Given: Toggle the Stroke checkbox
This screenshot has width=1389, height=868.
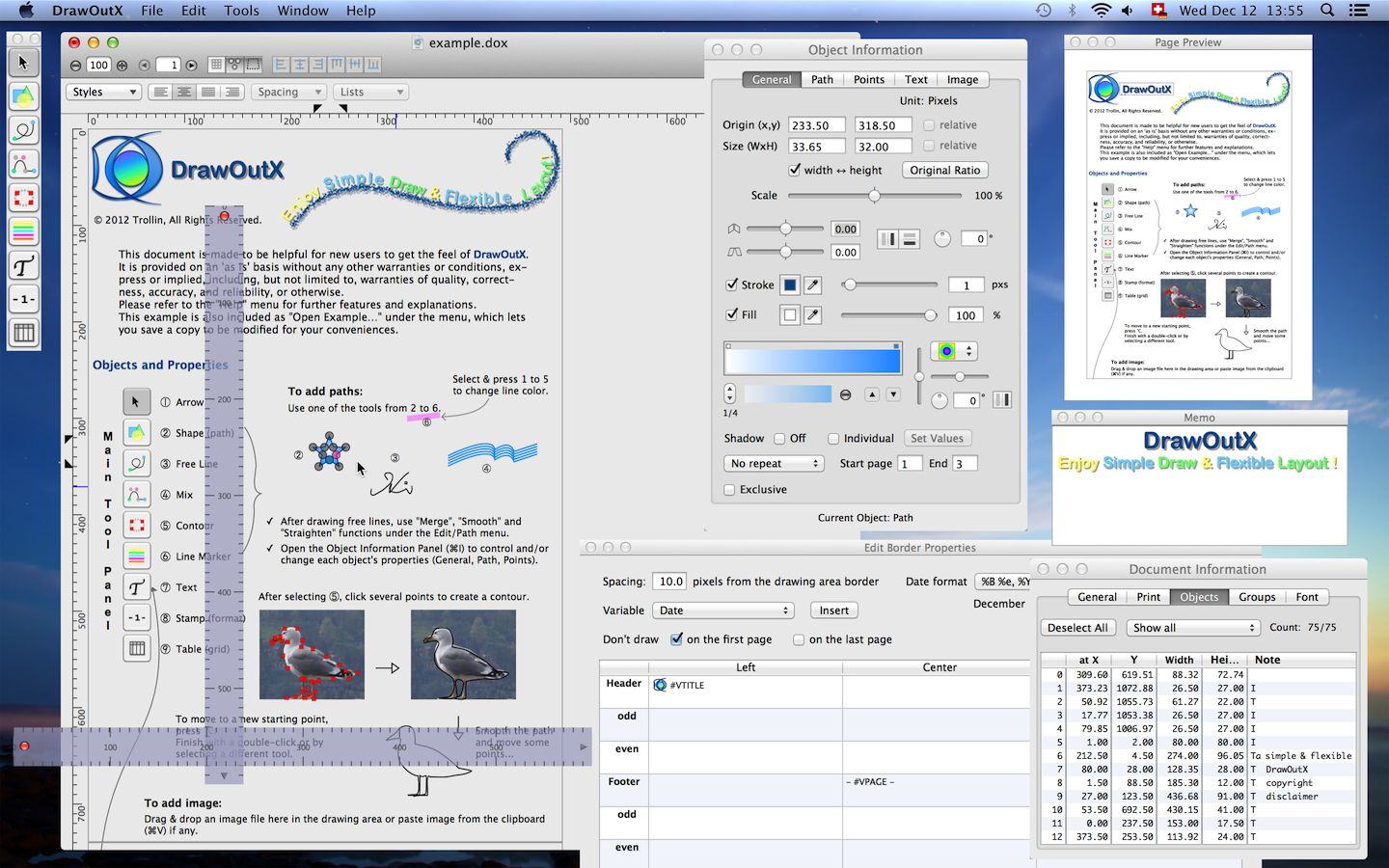Looking at the screenshot, I should (x=732, y=285).
